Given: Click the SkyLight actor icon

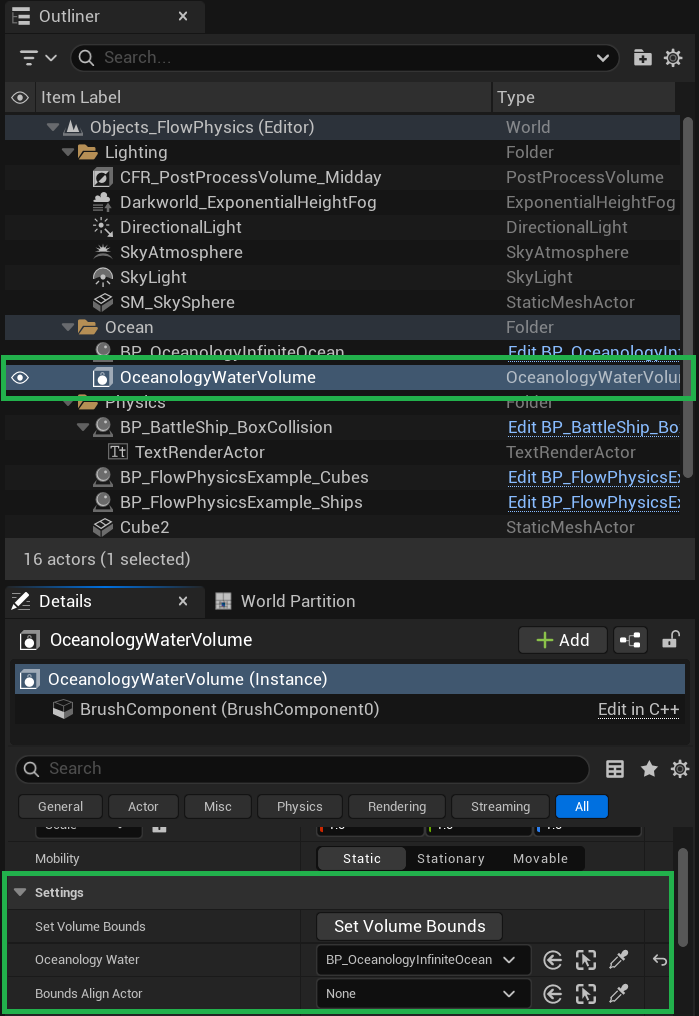Looking at the screenshot, I should tap(102, 277).
